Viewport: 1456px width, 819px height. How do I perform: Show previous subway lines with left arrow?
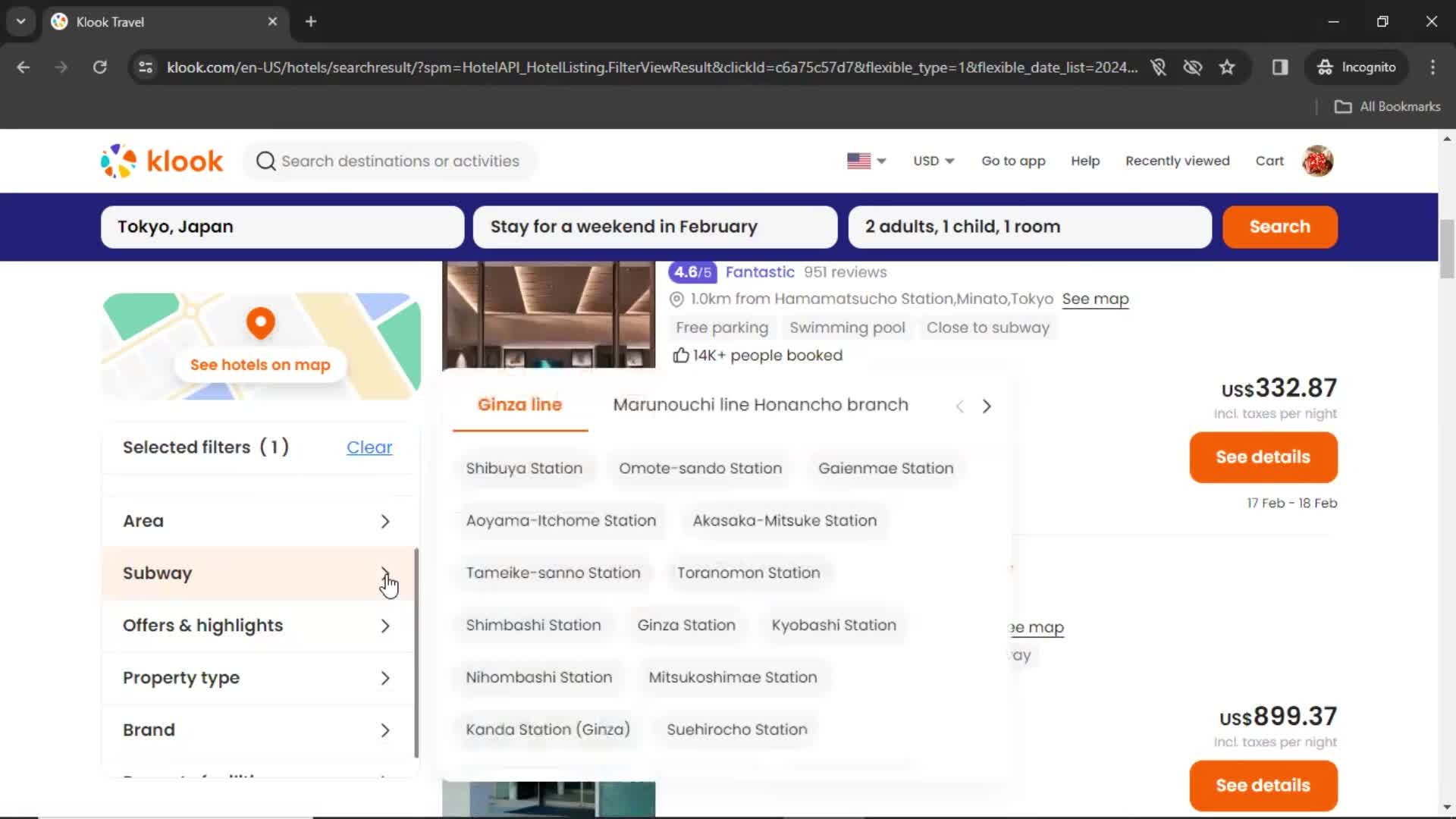pyautogui.click(x=960, y=406)
